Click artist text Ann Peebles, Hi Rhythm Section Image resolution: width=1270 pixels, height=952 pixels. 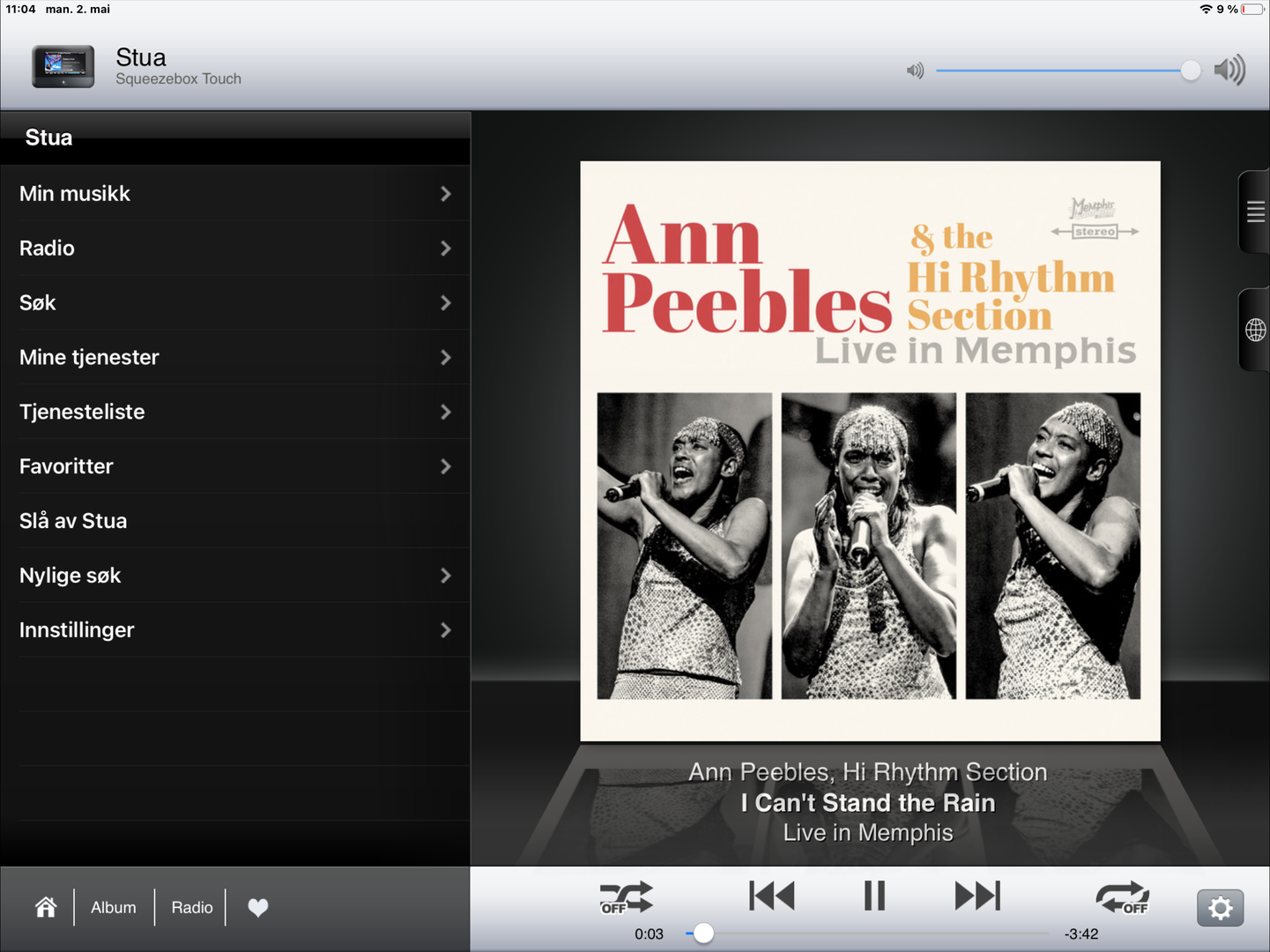pos(868,772)
